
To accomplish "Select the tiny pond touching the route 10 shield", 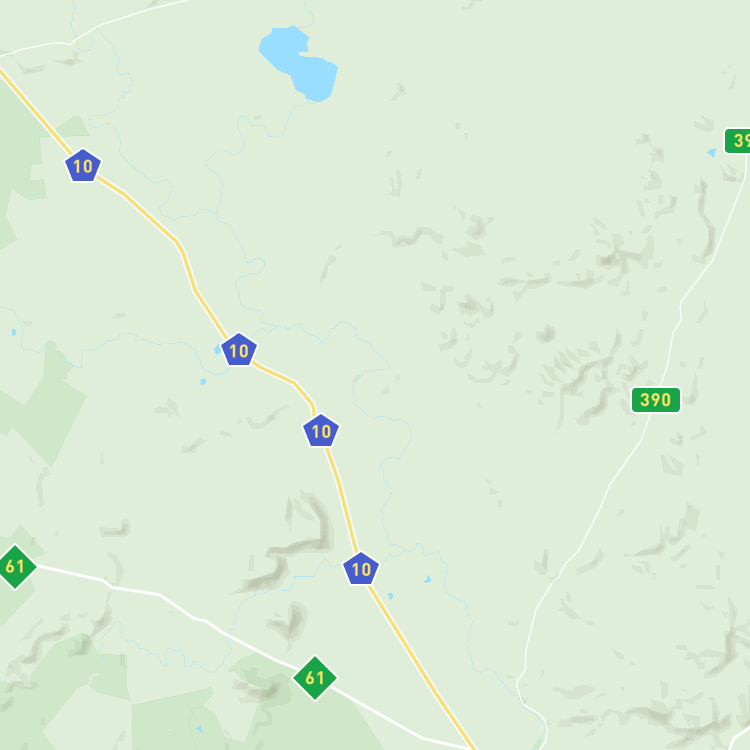I will (218, 350).
